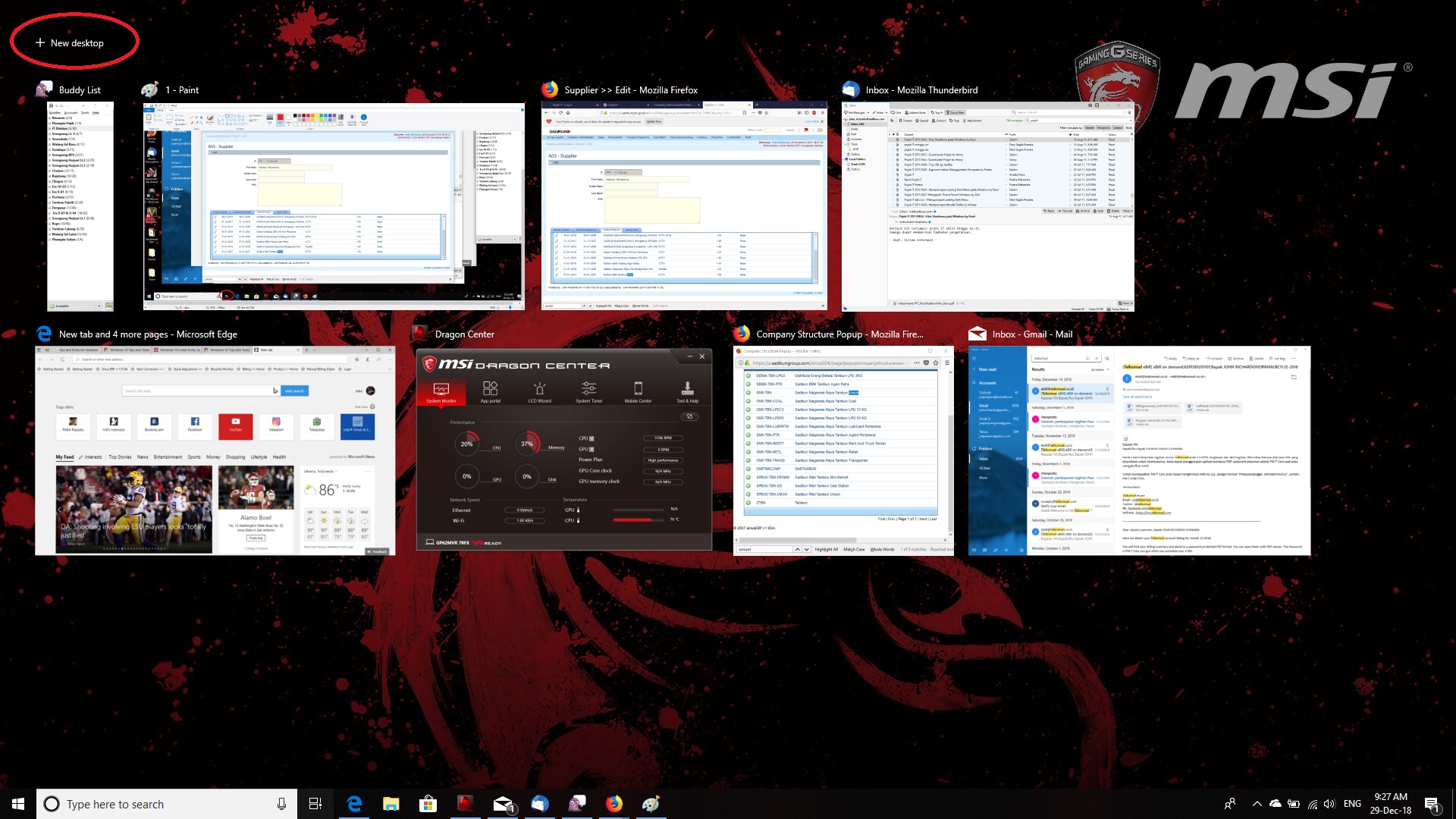
Task: Open Dragon Center taskbar icon
Action: pos(466,804)
